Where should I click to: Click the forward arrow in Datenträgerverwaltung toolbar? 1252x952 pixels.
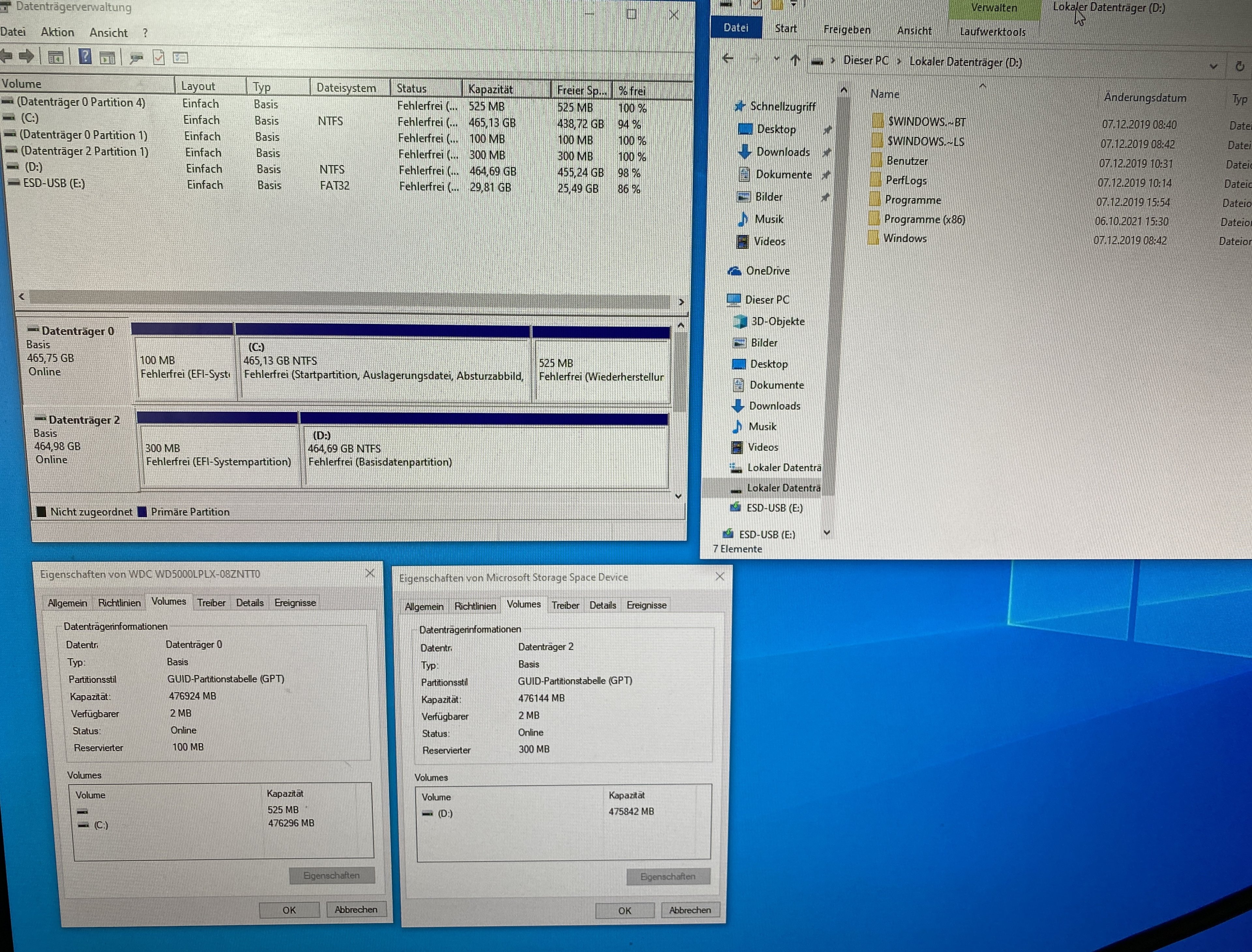coord(27,56)
